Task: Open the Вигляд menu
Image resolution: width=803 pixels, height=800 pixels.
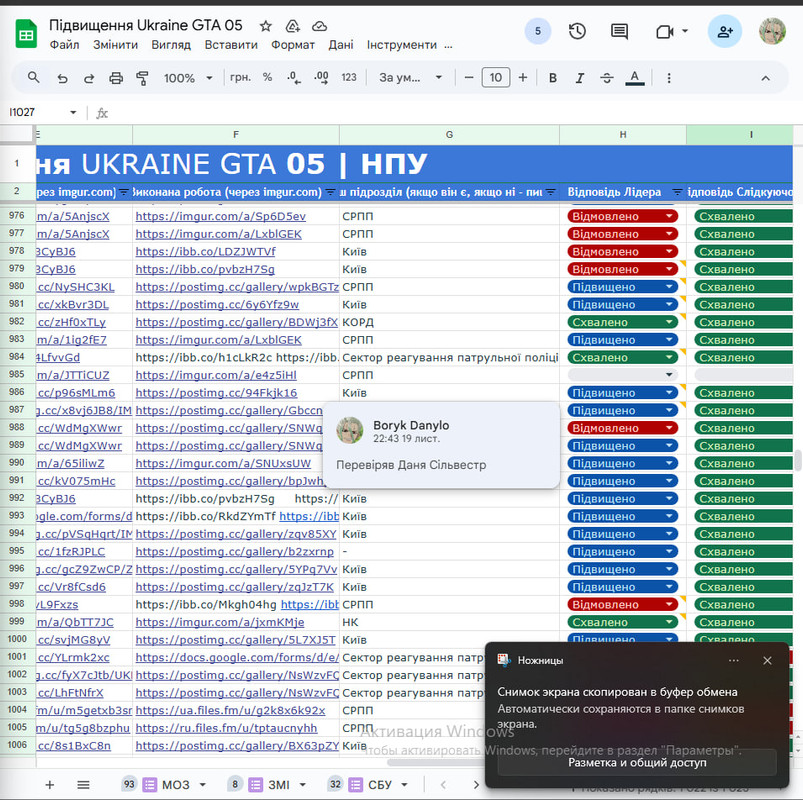Action: tap(171, 45)
